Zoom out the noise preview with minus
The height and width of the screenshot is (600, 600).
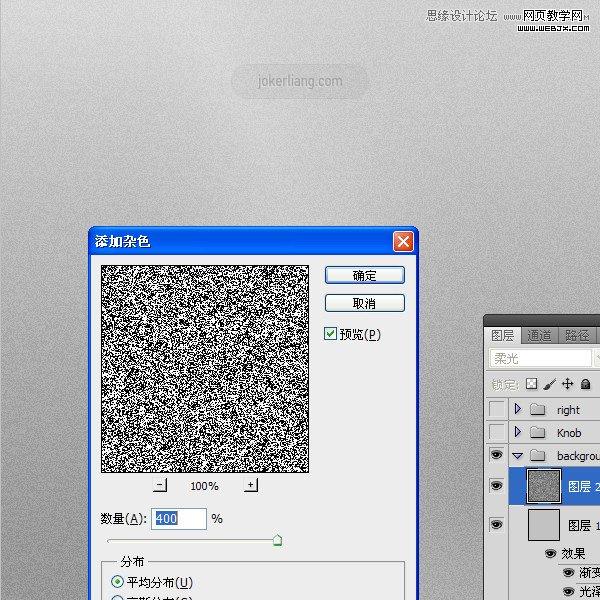coord(160,486)
